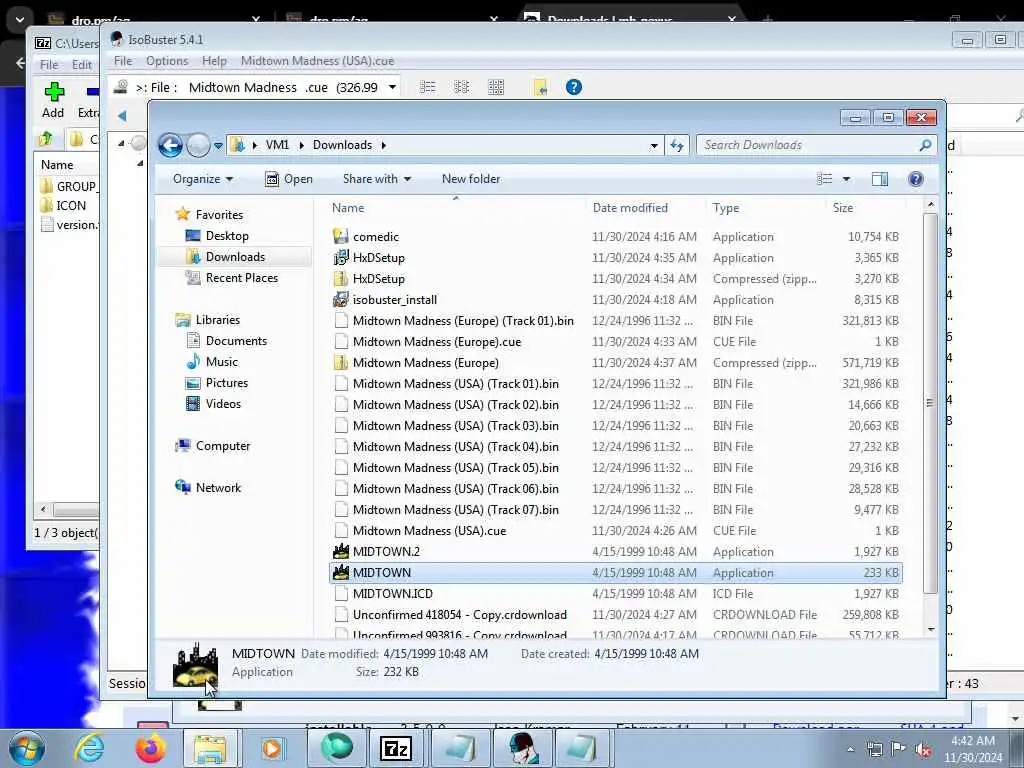Open IsoBuster's yellow folder toolbar icon
This screenshot has height=768, width=1024.
pyautogui.click(x=540, y=87)
